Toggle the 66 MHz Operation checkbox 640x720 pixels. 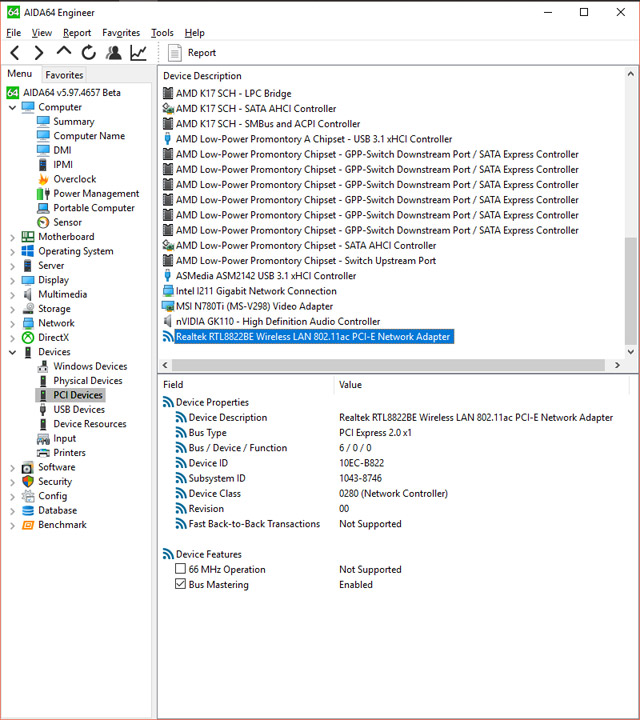(x=180, y=569)
